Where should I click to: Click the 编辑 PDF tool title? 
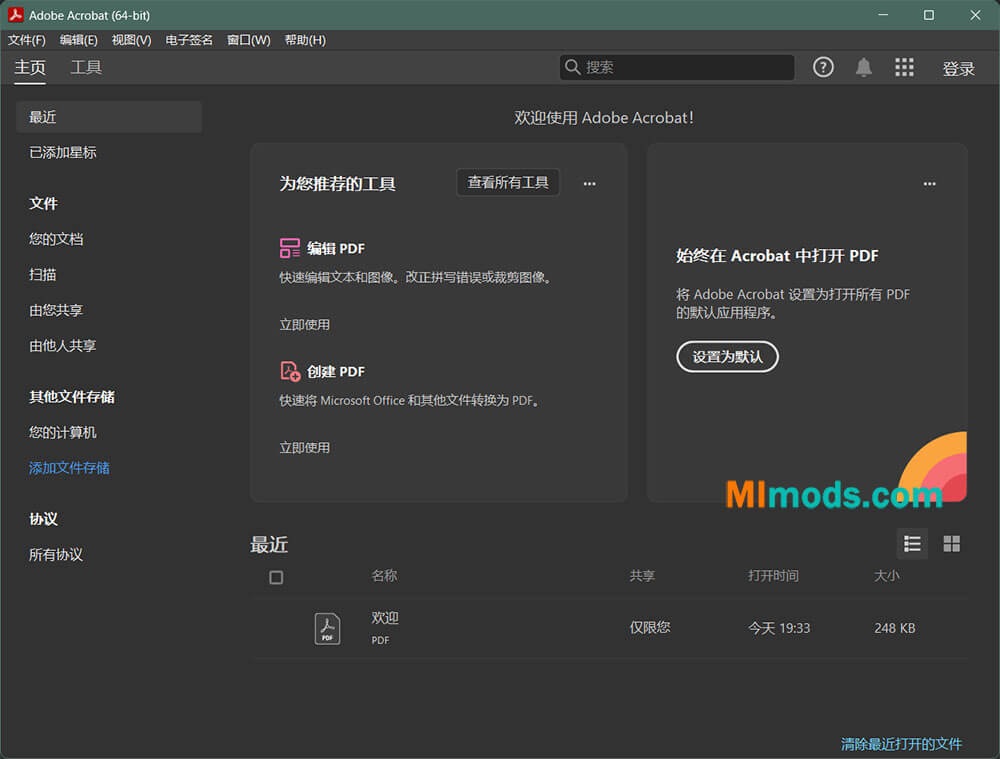336,248
